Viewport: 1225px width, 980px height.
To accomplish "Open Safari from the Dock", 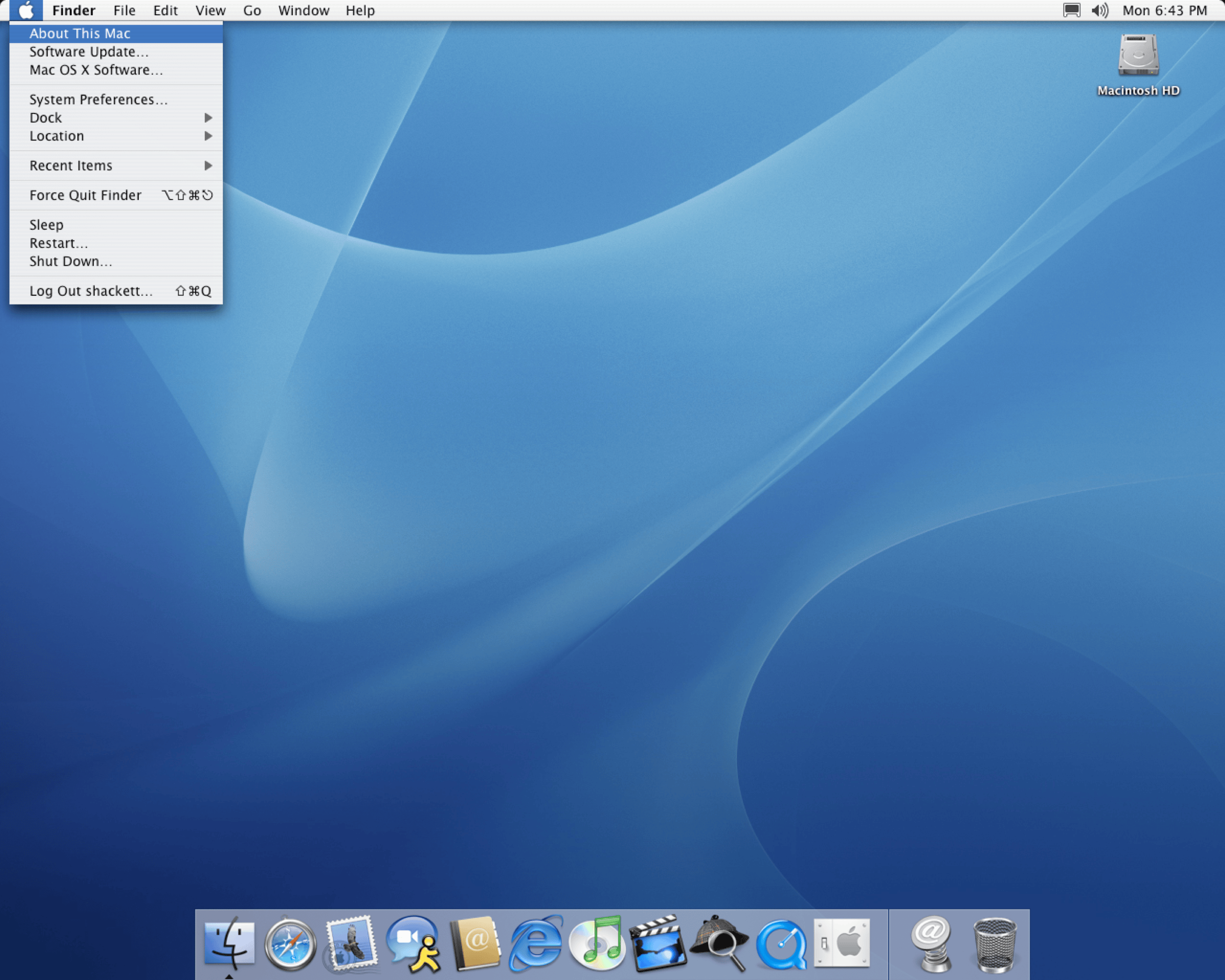I will pos(290,943).
